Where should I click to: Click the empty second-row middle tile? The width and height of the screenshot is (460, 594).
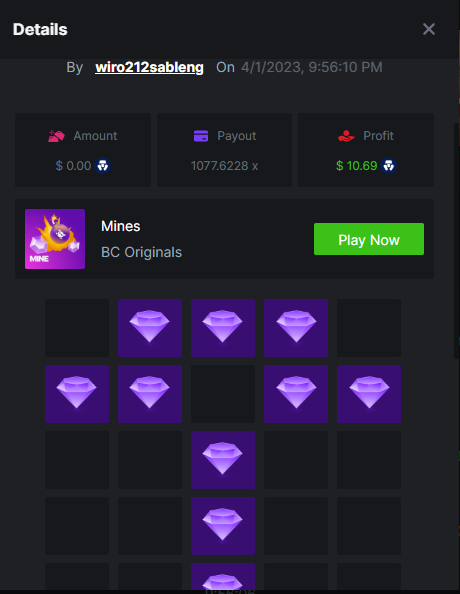(x=223, y=394)
